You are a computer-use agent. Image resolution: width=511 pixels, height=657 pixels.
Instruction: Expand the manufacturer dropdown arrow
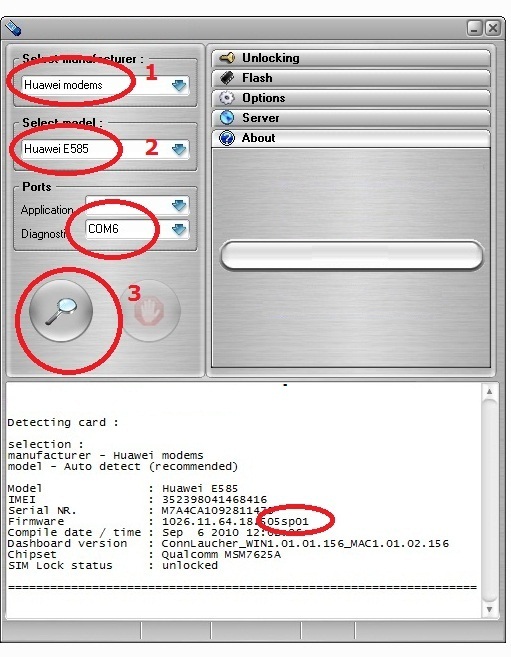179,85
